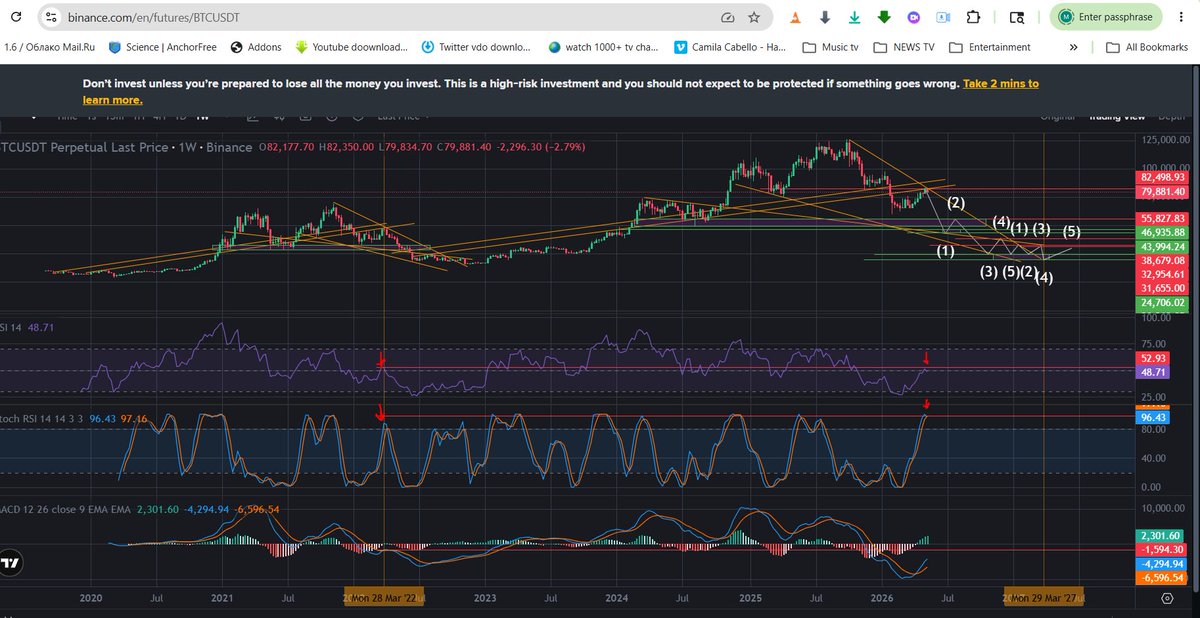Click the 2024 year label on time axis
This screenshot has height=618, width=1200.
(616, 598)
